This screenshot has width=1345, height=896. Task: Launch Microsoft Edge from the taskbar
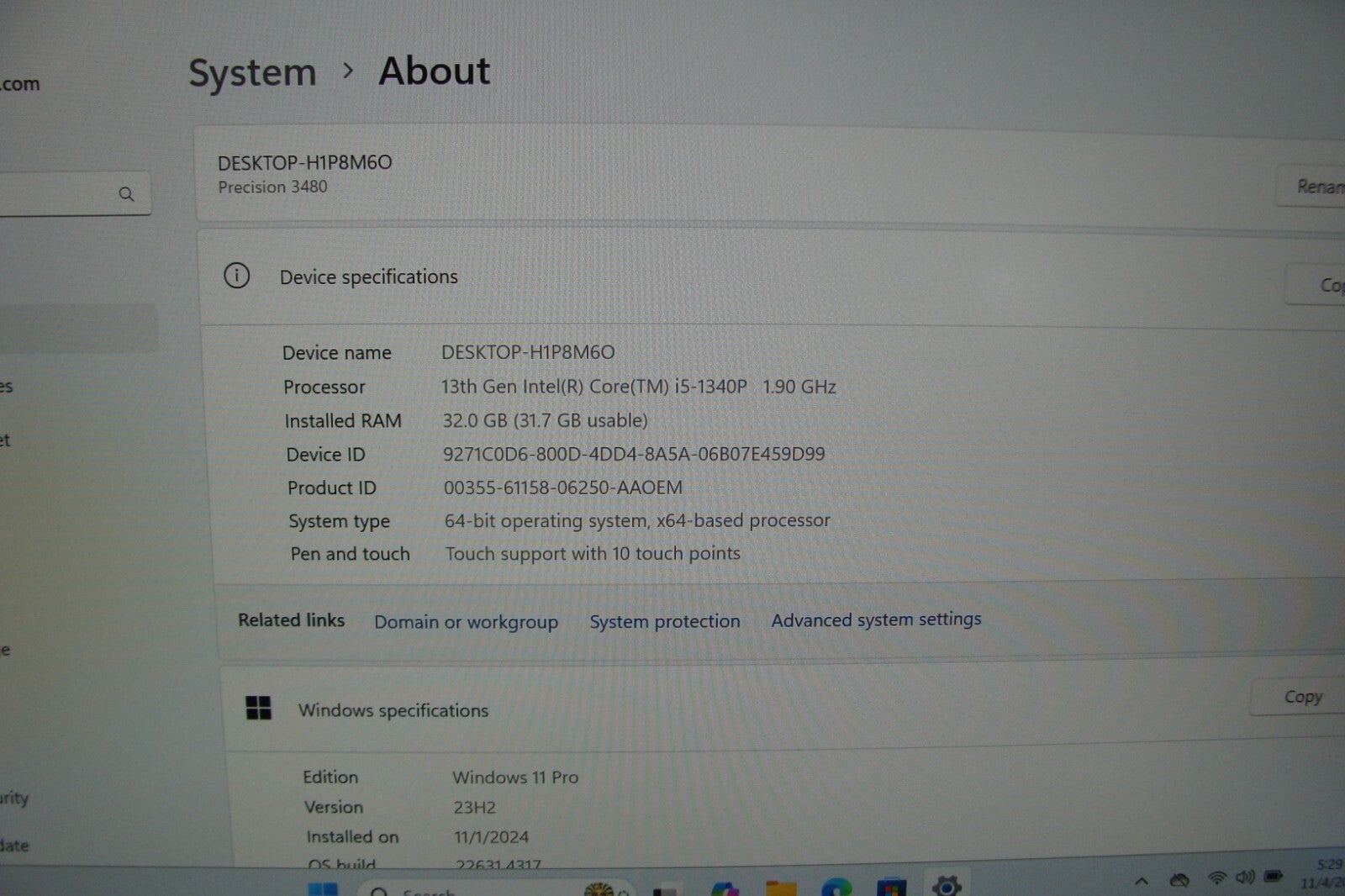click(836, 888)
